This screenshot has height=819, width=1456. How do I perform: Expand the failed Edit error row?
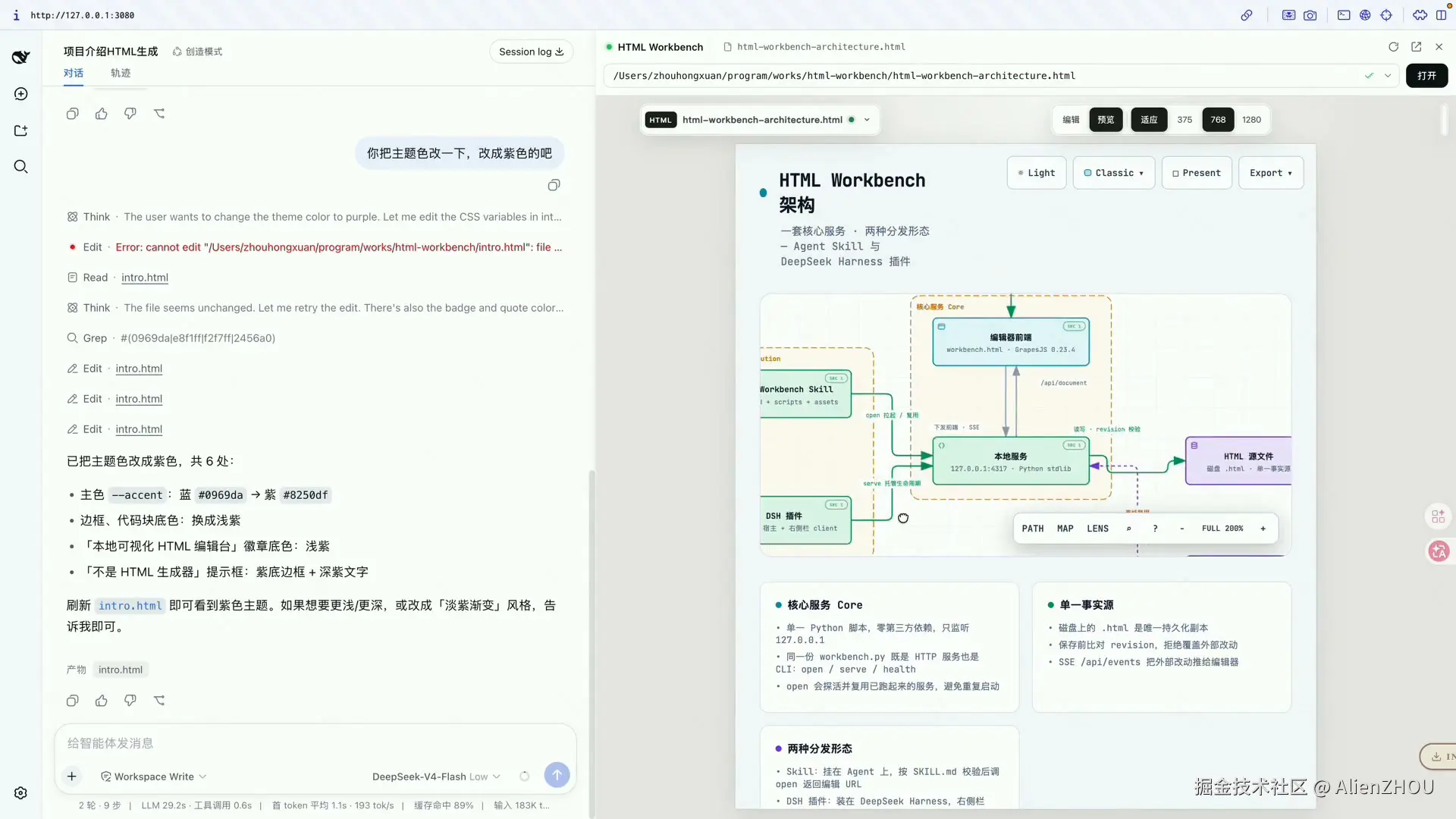(x=315, y=247)
